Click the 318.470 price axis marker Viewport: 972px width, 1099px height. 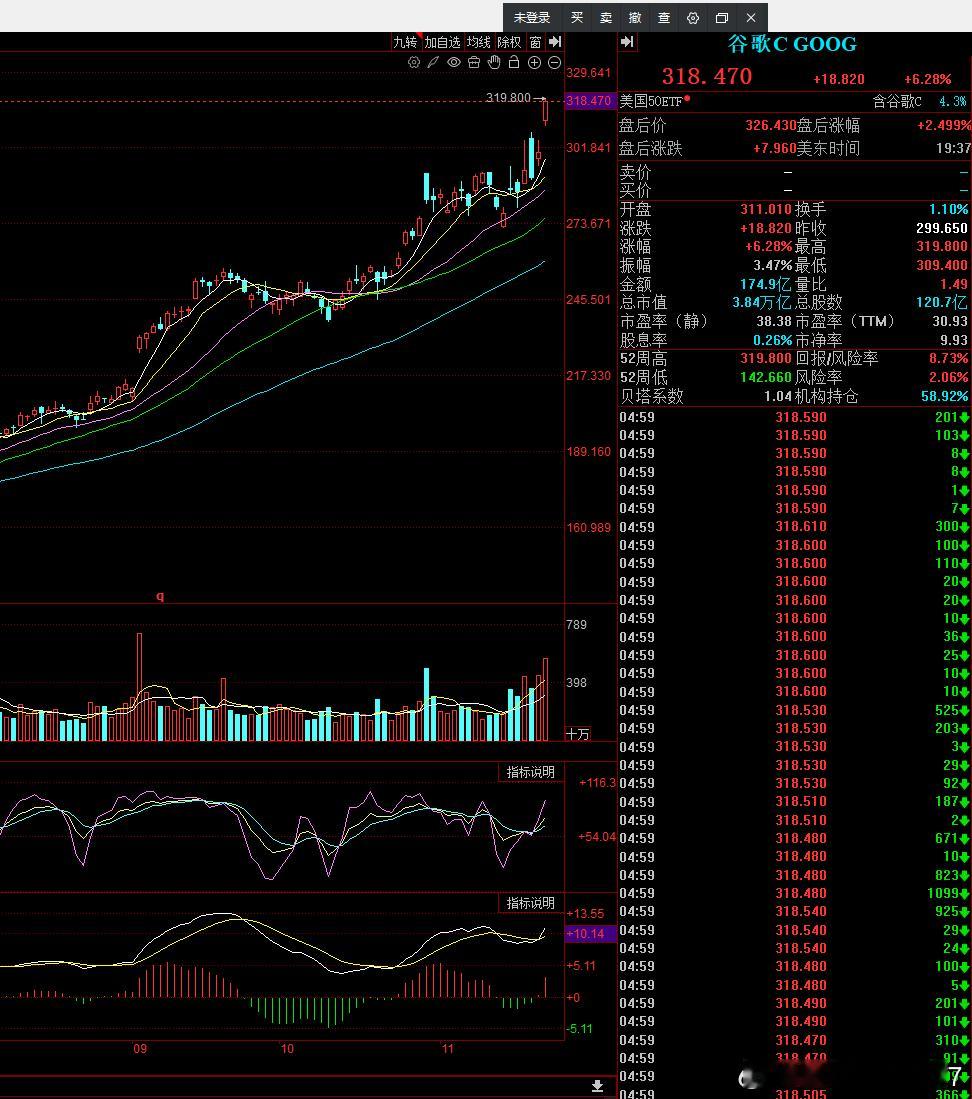589,101
